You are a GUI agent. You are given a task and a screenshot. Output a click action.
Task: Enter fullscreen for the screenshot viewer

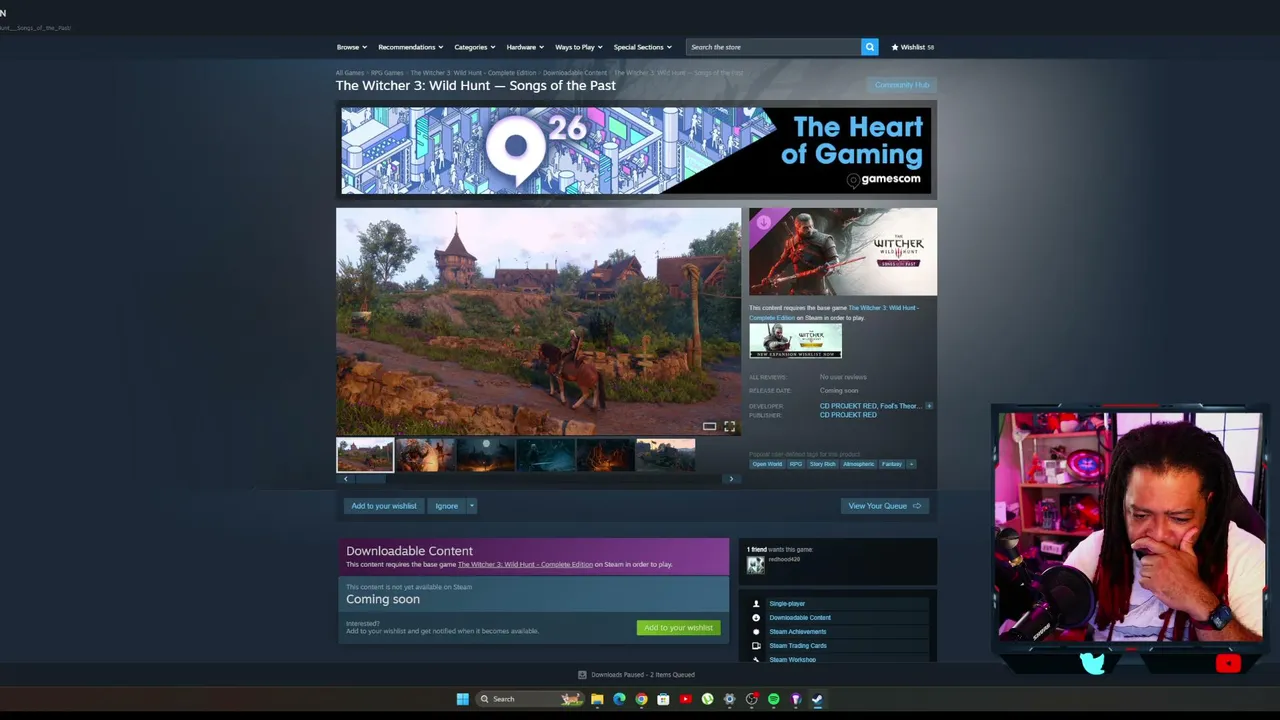(729, 426)
